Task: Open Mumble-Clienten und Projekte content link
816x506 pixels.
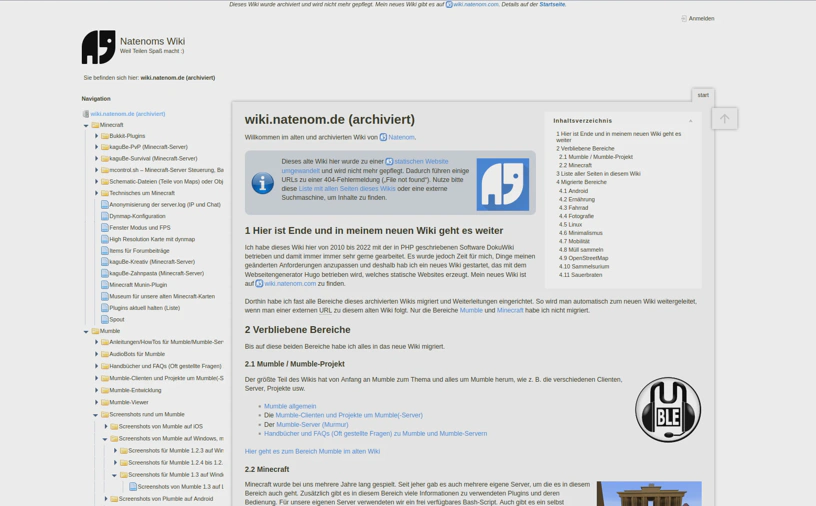Action: click(349, 415)
